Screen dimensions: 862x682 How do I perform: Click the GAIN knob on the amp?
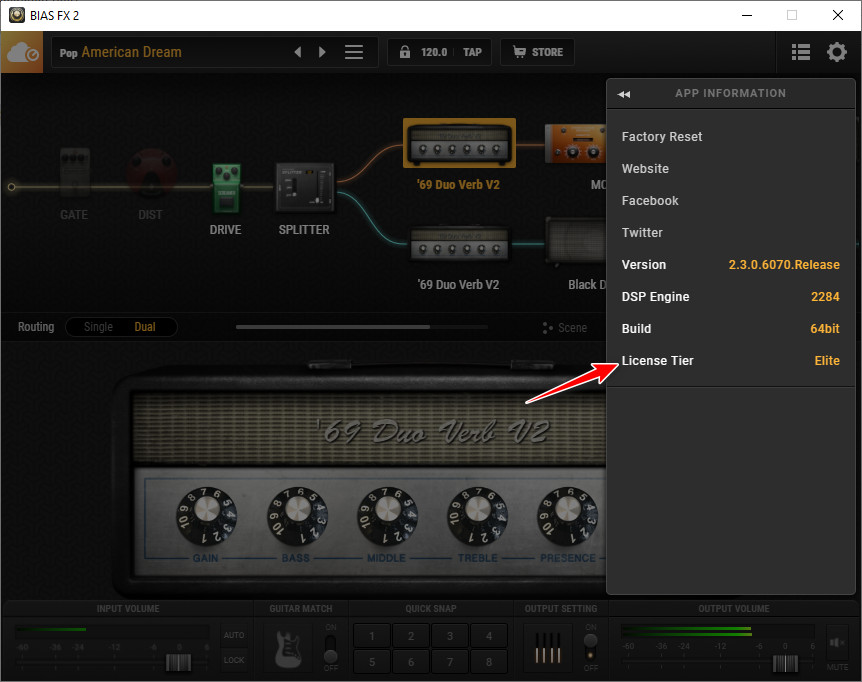coord(206,515)
